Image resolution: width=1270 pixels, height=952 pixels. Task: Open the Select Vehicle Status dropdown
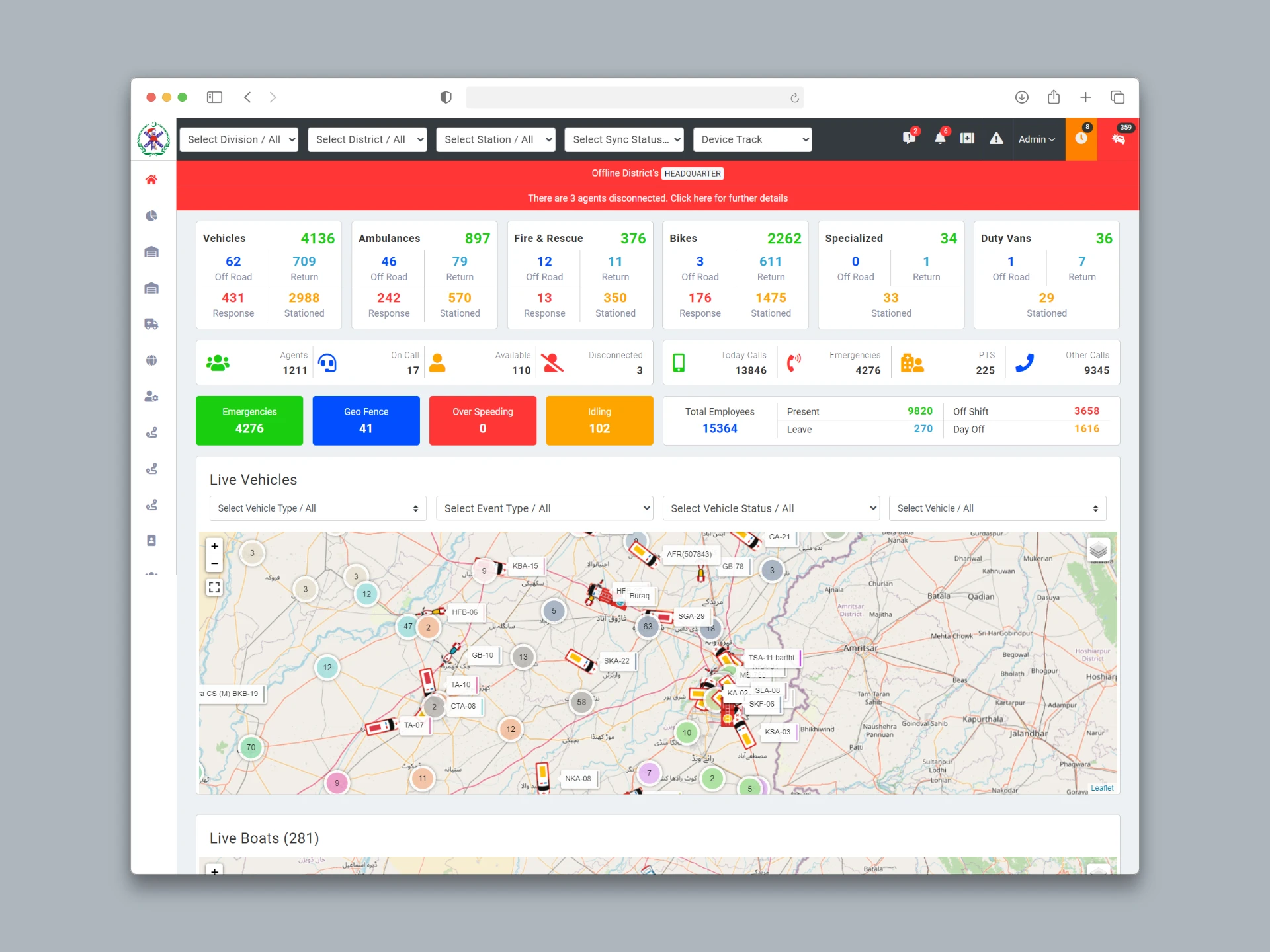coord(771,508)
